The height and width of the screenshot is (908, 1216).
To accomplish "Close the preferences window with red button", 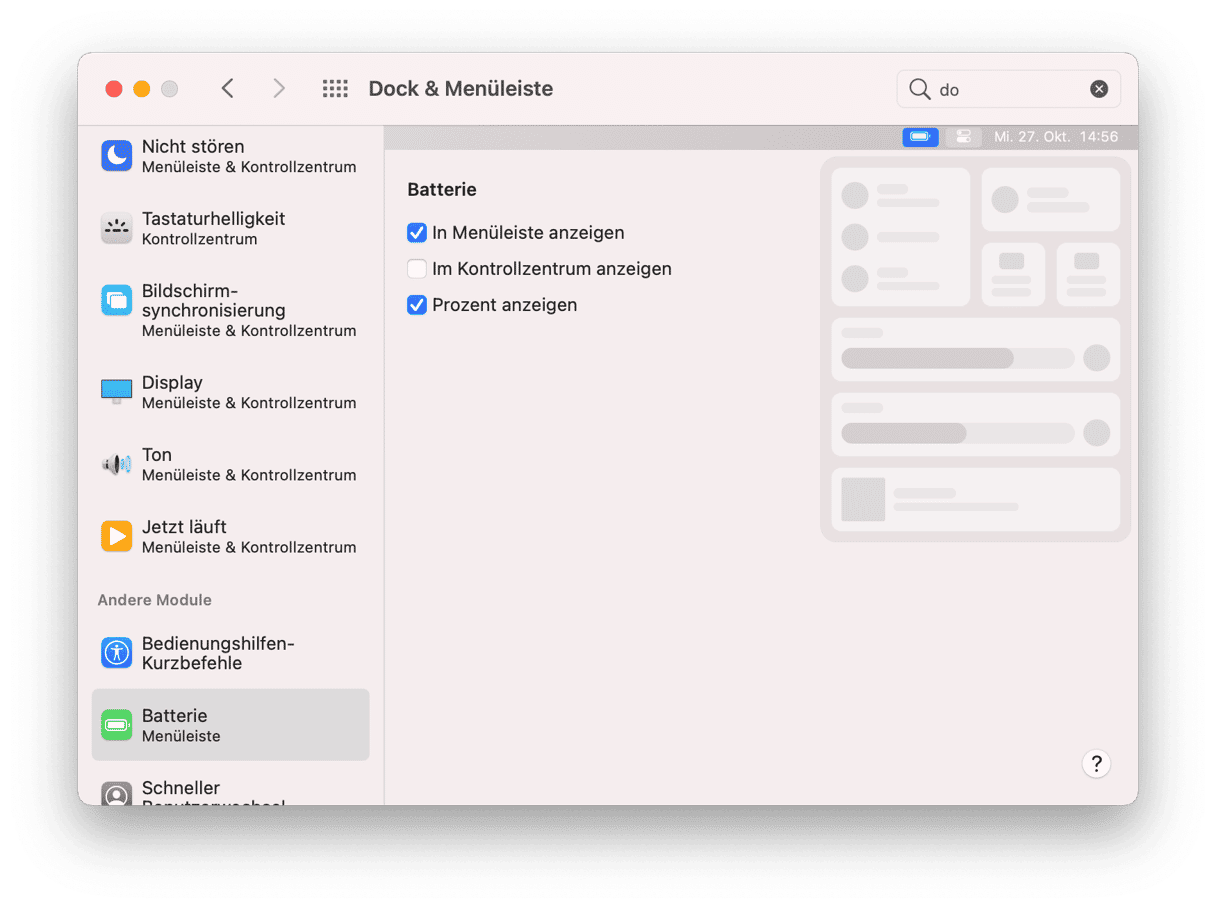I will point(114,89).
